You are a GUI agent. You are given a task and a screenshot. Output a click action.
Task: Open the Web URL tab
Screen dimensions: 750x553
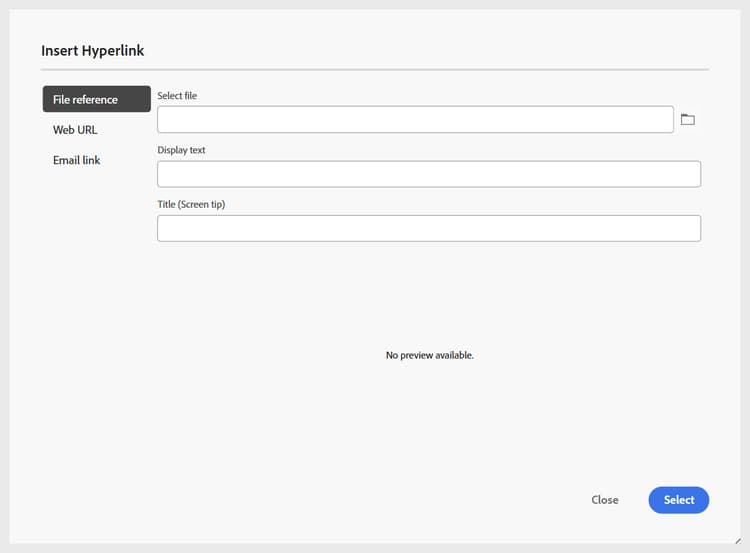coord(75,130)
